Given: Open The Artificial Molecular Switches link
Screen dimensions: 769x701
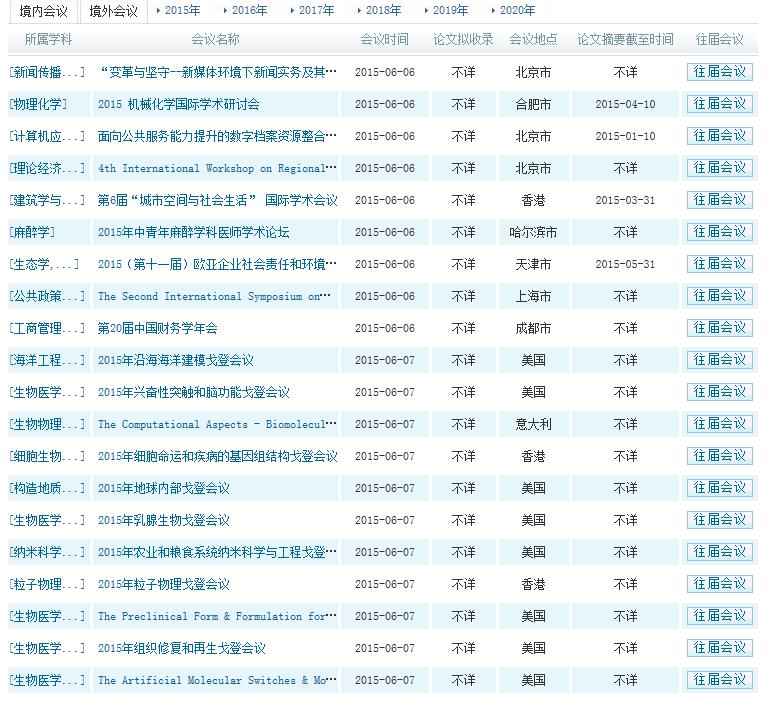Looking at the screenshot, I should tap(217, 680).
